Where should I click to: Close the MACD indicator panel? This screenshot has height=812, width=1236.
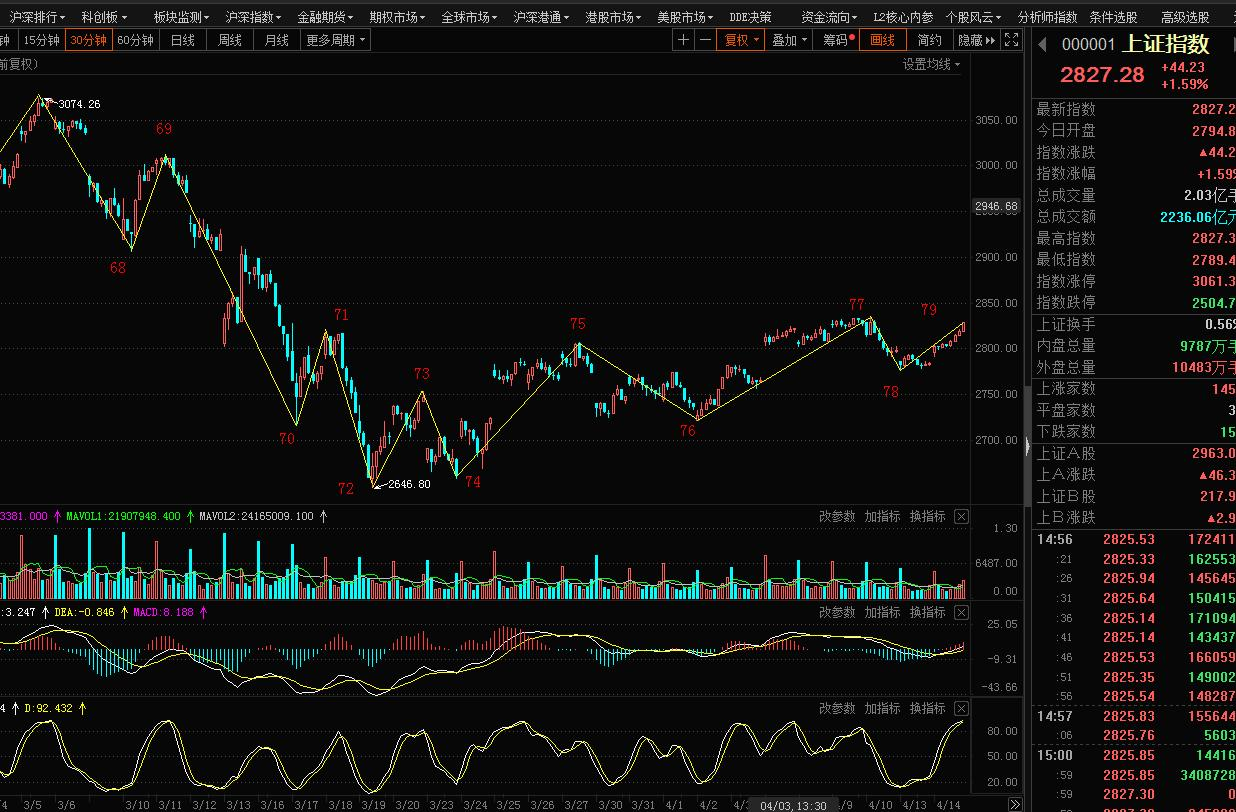click(961, 612)
